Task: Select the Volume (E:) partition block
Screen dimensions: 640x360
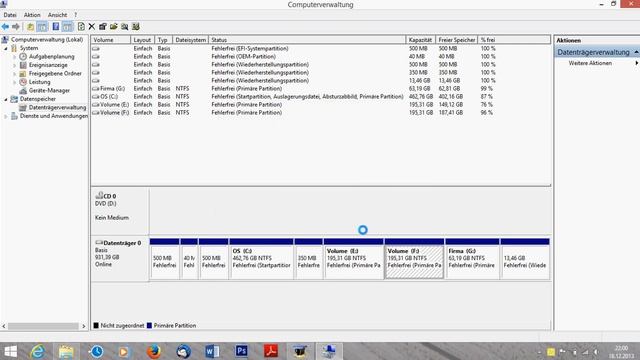Action: tap(353, 259)
